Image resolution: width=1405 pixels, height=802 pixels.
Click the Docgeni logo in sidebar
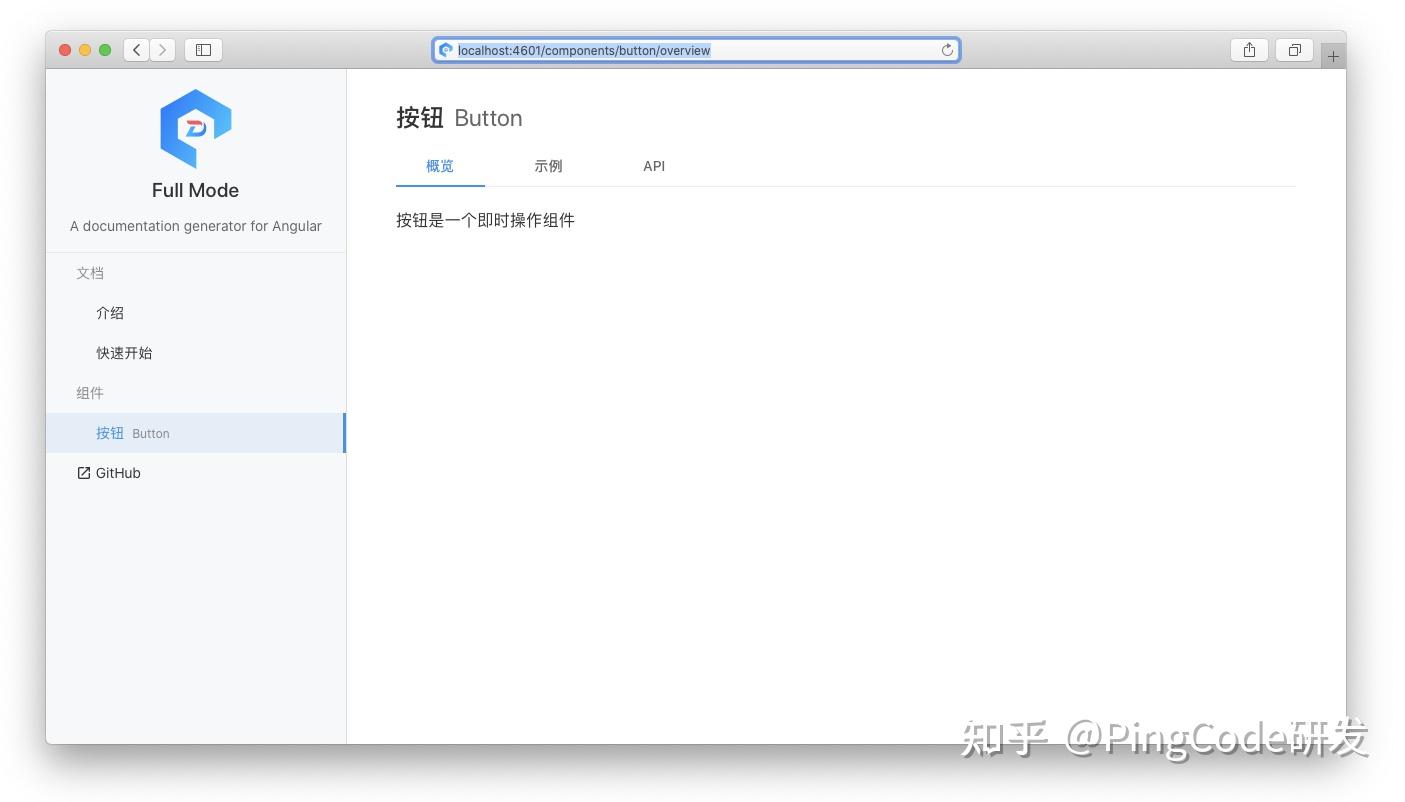point(196,128)
